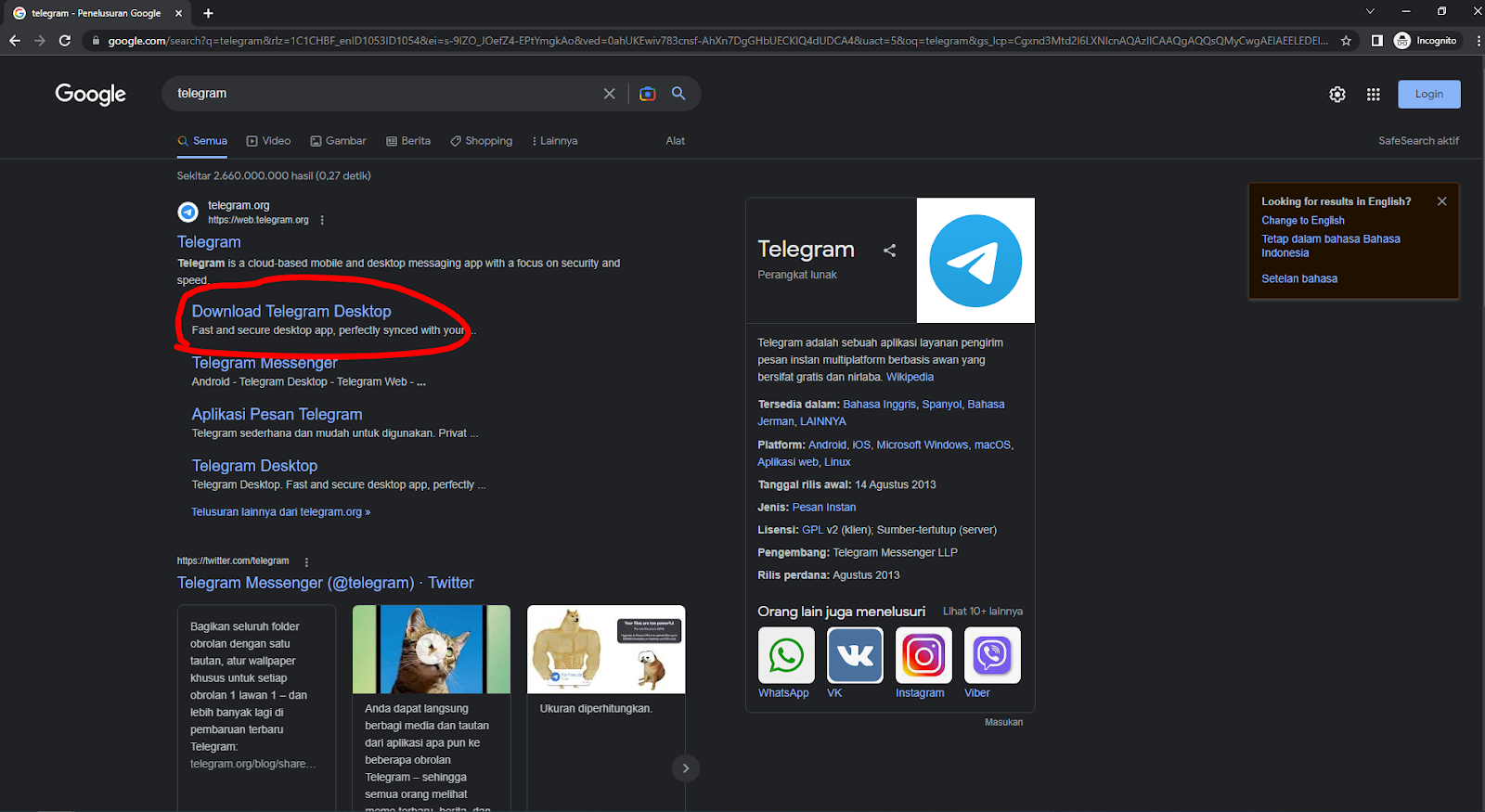Viewport: 1485px width, 812px height.
Task: Click SafeSearch aktif label
Action: (1418, 141)
